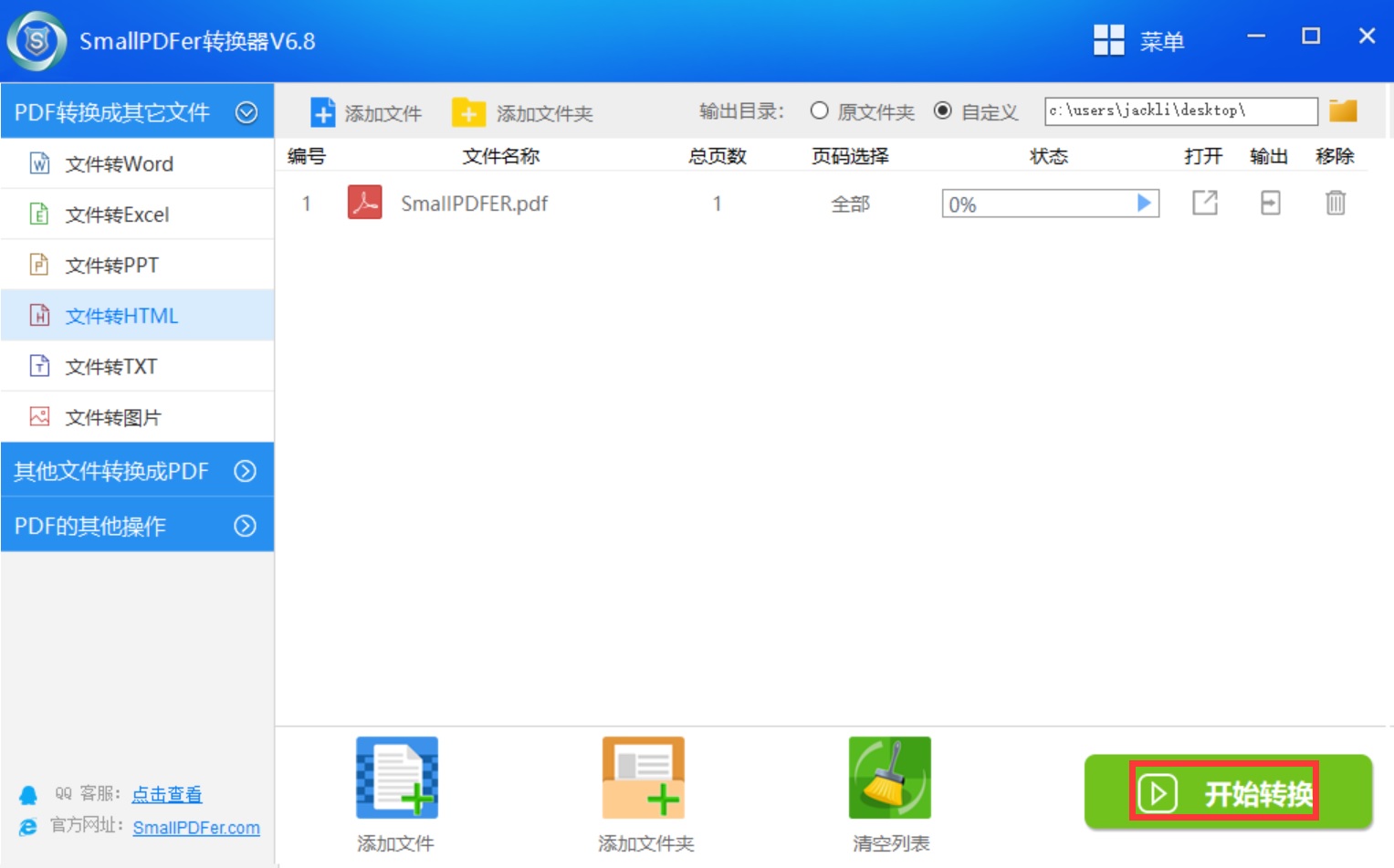The height and width of the screenshot is (868, 1394).
Task: Open the 菜单 grid menu
Action: [x=1138, y=40]
